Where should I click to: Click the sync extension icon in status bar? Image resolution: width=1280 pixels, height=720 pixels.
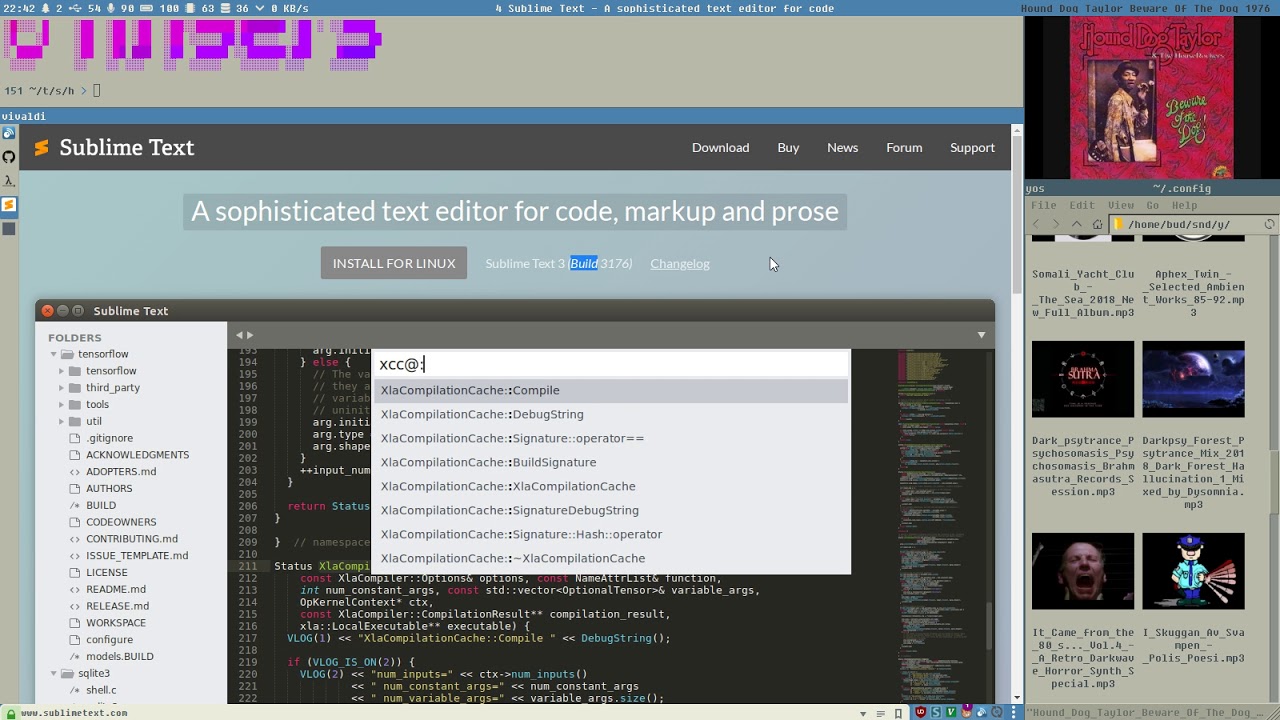click(x=997, y=712)
